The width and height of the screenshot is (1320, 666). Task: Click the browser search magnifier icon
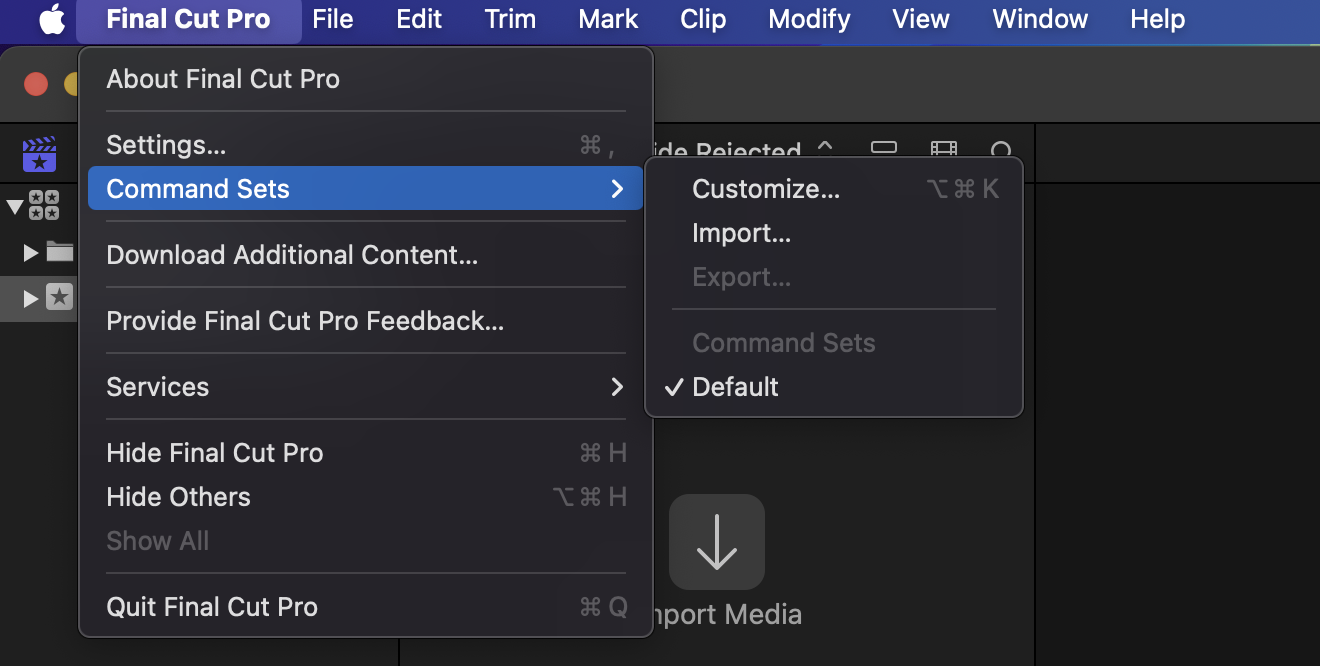point(1001,151)
